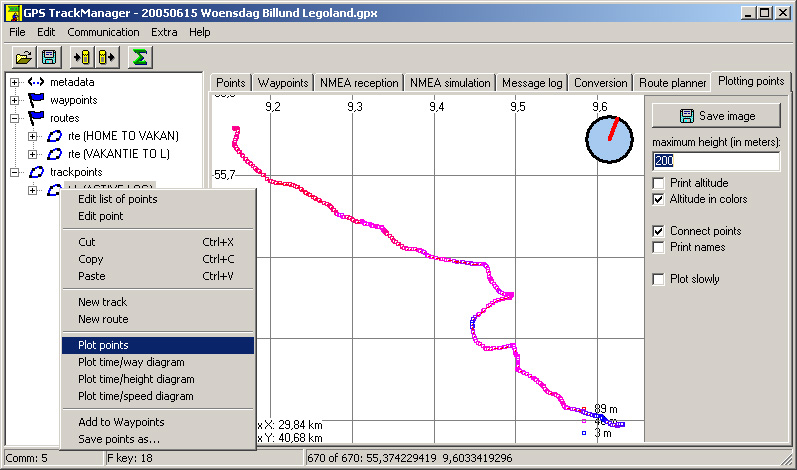Select the rte (VAKANTIE TO L) tree label

coord(118,153)
